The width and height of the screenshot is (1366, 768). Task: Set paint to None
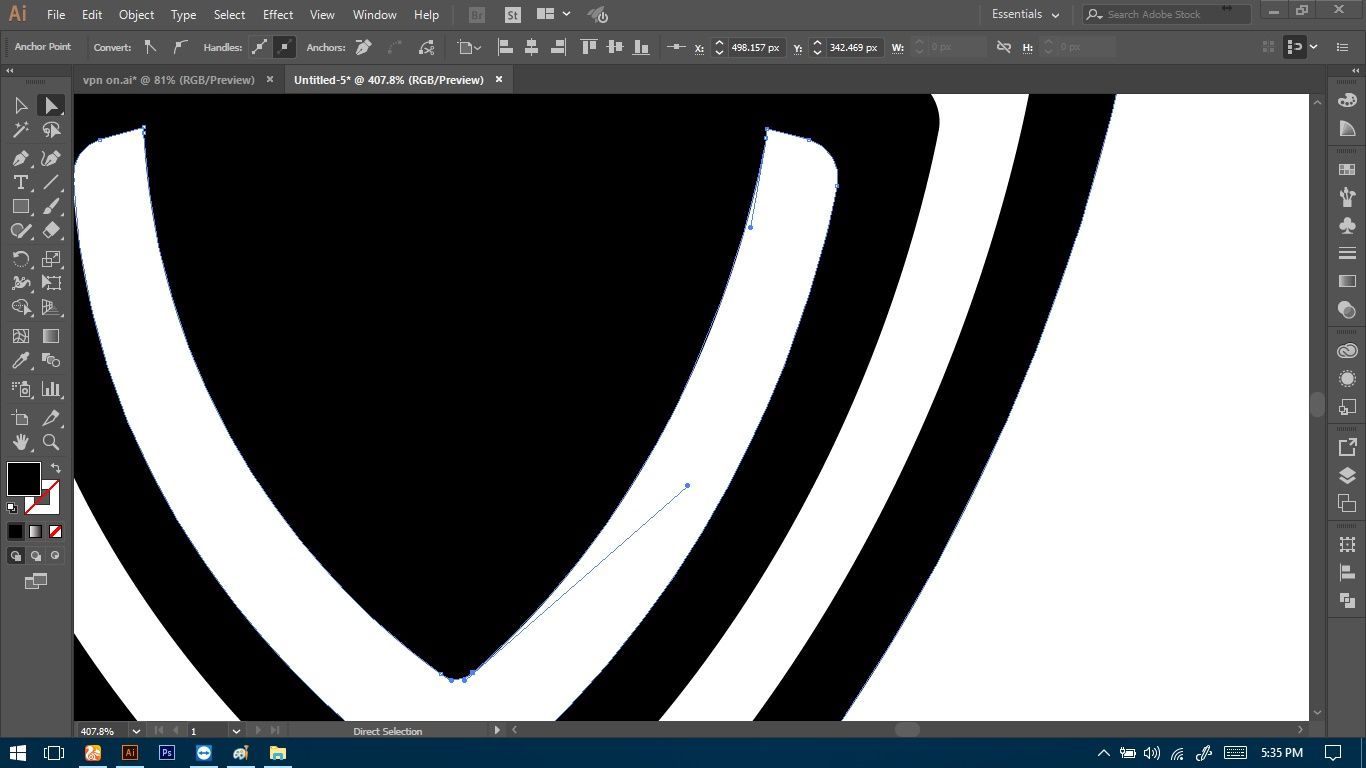pyautogui.click(x=55, y=531)
